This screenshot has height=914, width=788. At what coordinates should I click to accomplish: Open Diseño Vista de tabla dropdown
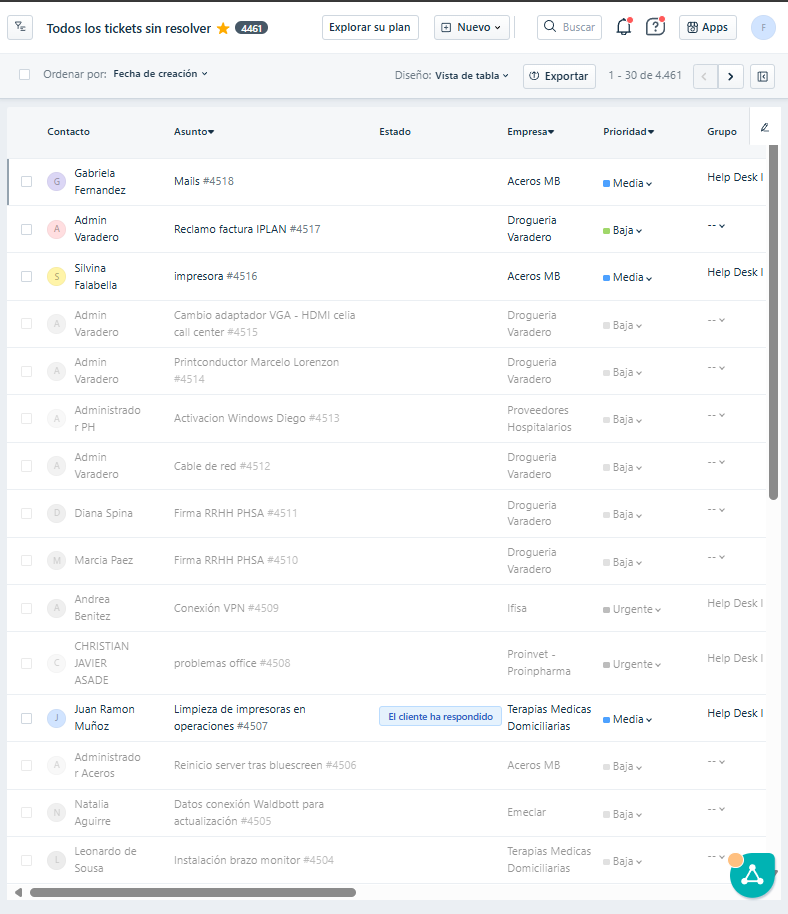tap(472, 76)
